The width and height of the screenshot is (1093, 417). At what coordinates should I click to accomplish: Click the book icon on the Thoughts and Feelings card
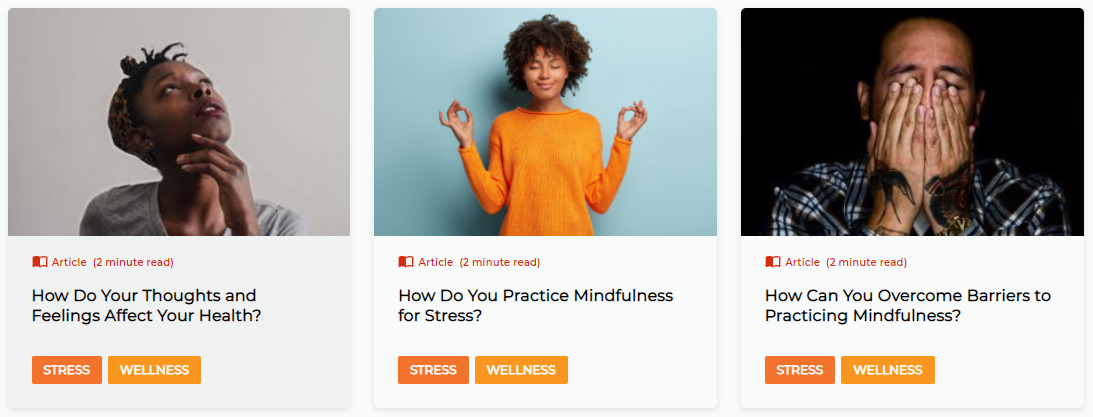pyautogui.click(x=40, y=262)
